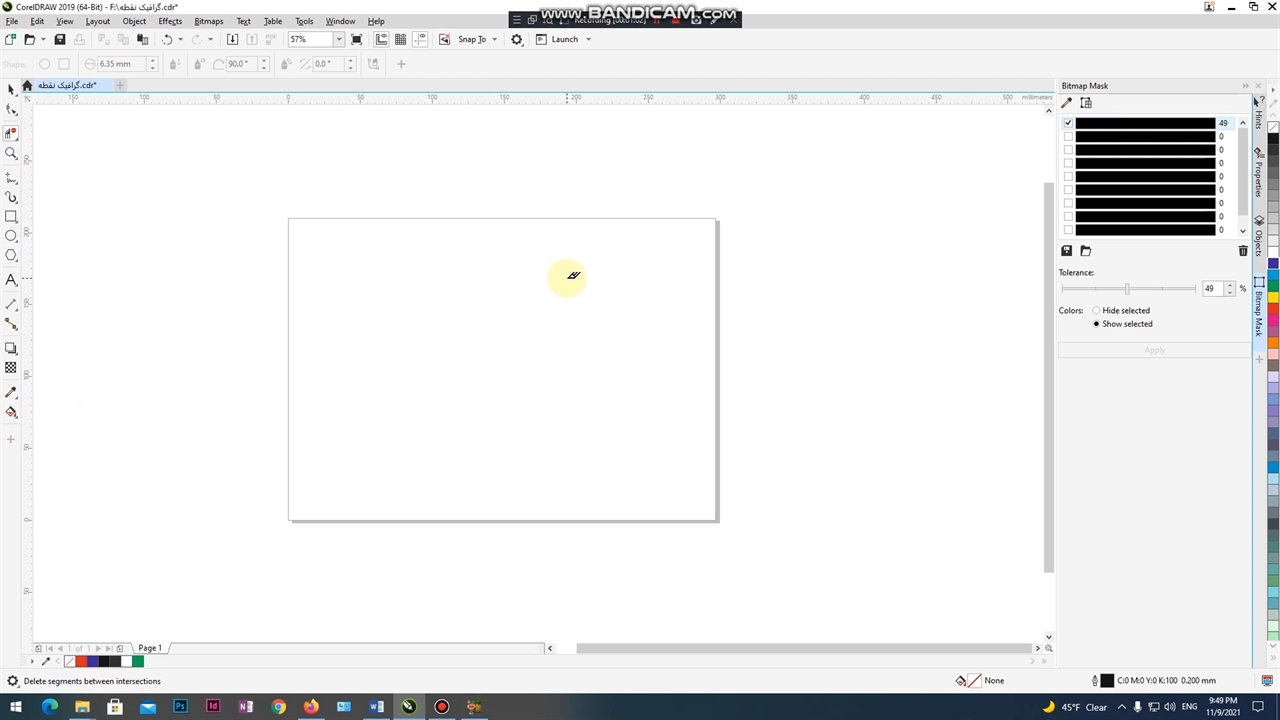Image resolution: width=1280 pixels, height=720 pixels.
Task: Expand the Snap To dropdown
Action: [x=494, y=39]
